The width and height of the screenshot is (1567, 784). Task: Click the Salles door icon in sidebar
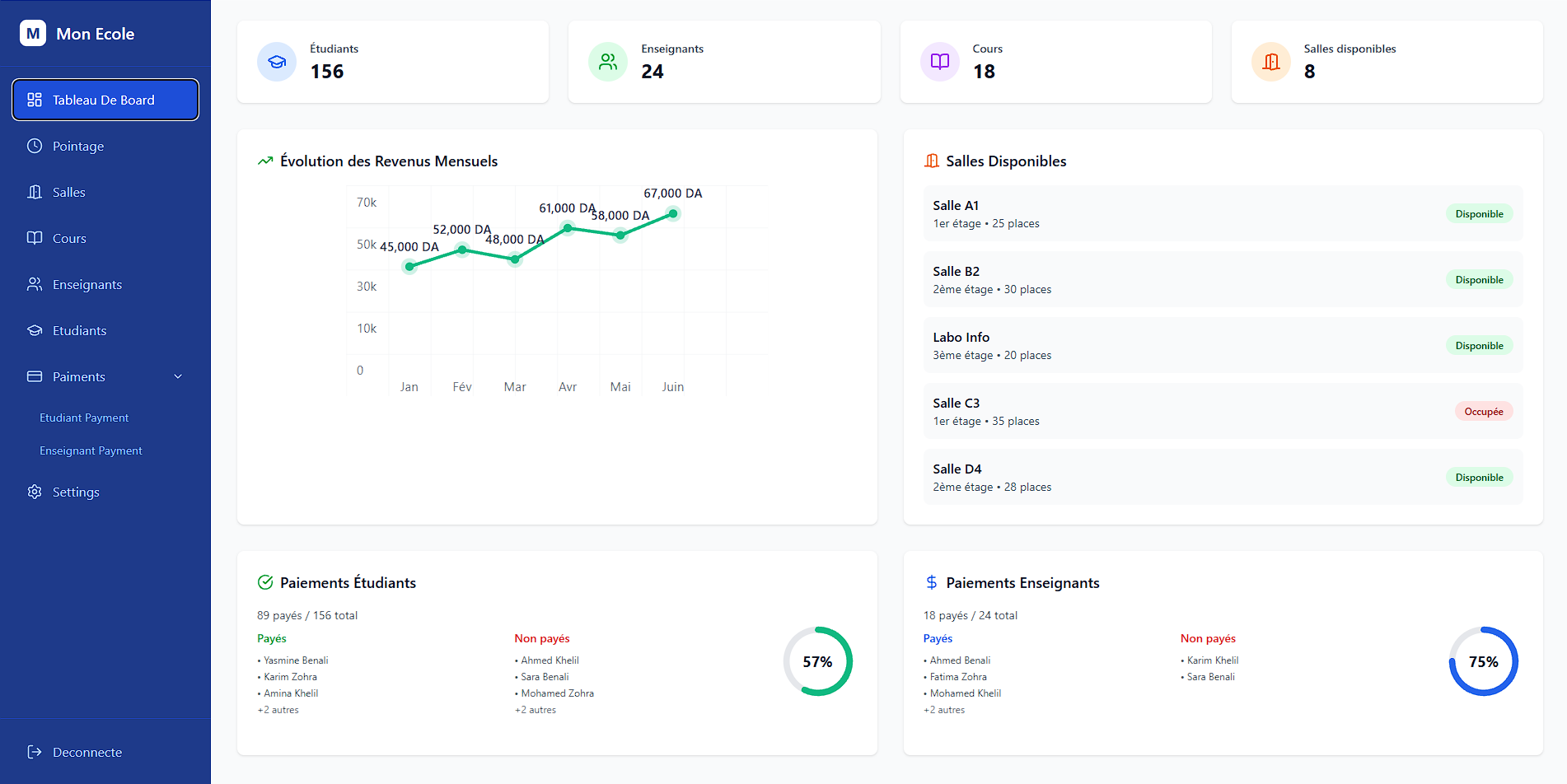click(35, 192)
